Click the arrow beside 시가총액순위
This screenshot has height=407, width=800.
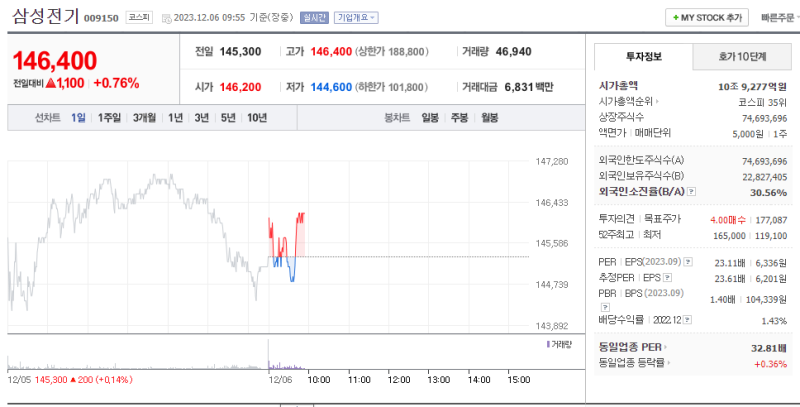[657, 101]
